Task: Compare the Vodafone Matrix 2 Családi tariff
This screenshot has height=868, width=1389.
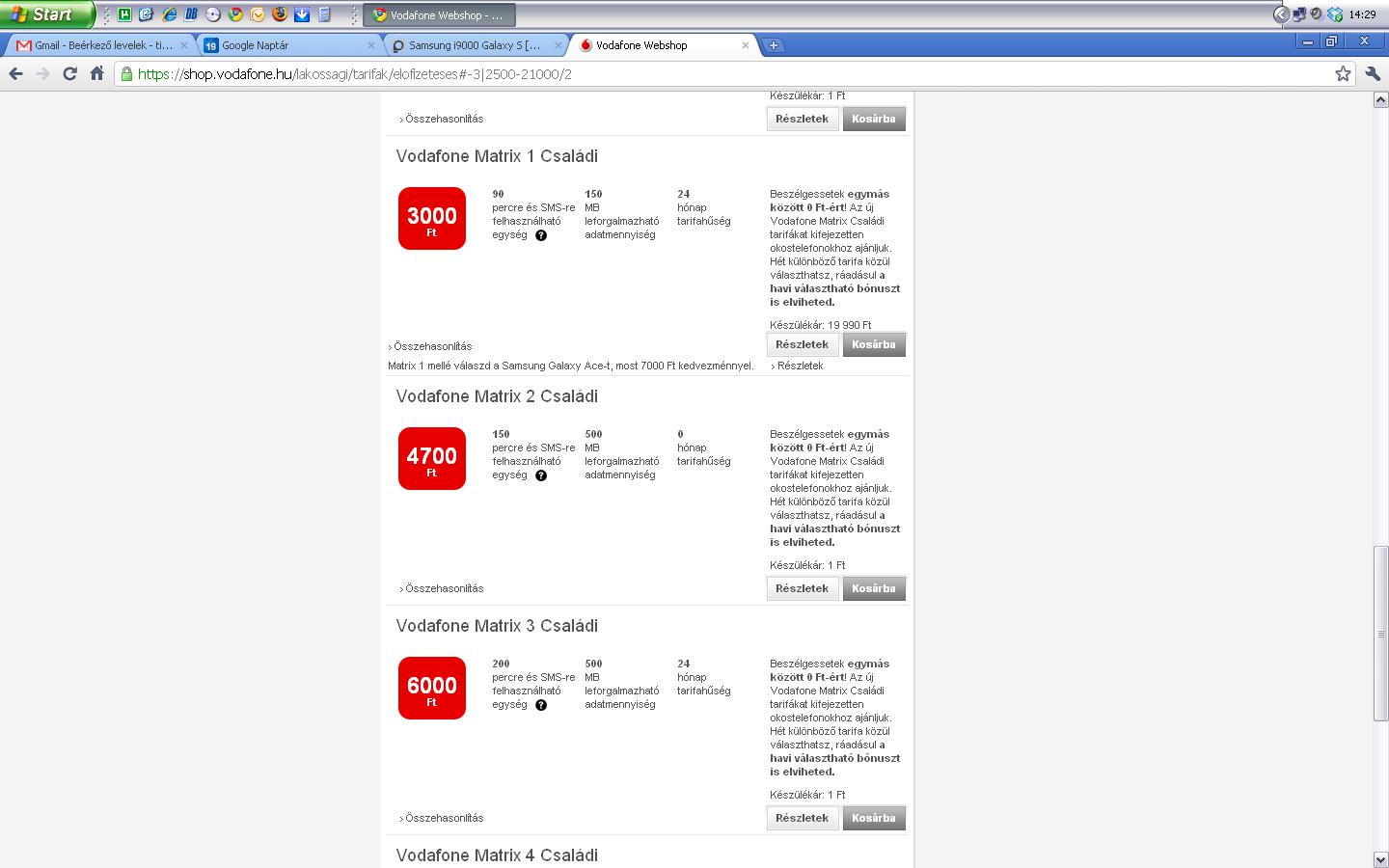Action: (442, 588)
